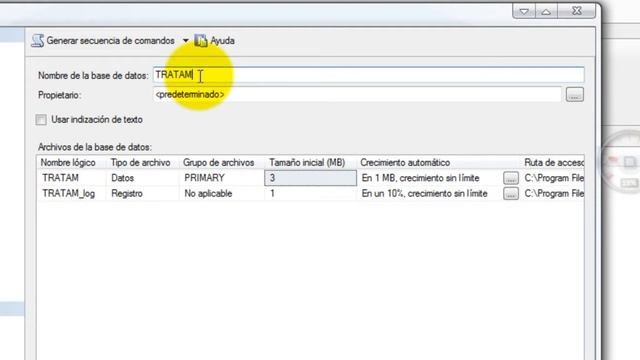Click the Registro file type cell
The width and height of the screenshot is (640, 360).
point(143,193)
